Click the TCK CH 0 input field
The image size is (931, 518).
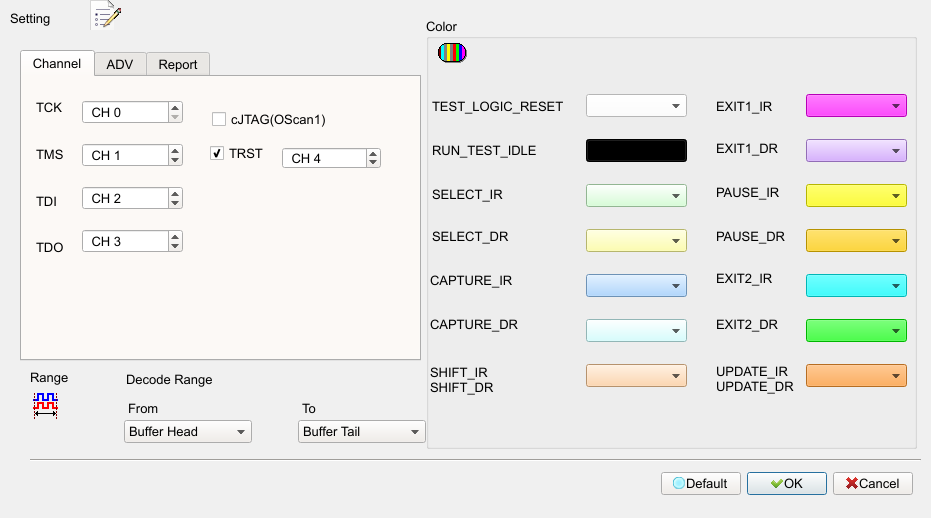(x=125, y=112)
